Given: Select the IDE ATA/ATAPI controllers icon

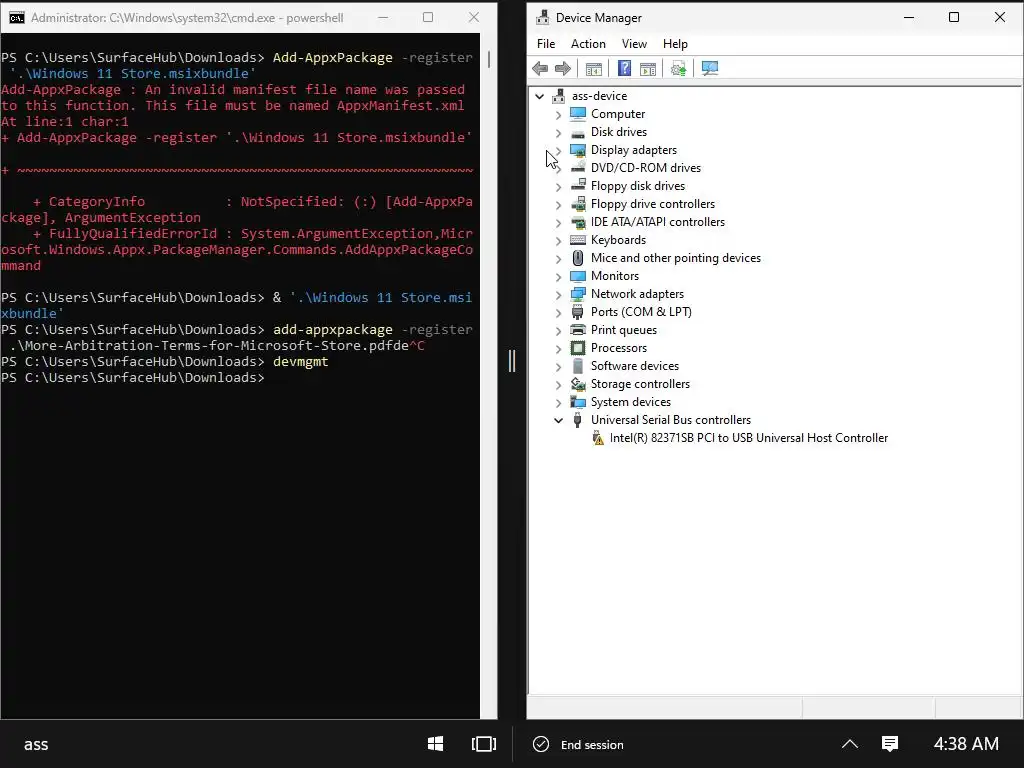Looking at the screenshot, I should pyautogui.click(x=578, y=222).
